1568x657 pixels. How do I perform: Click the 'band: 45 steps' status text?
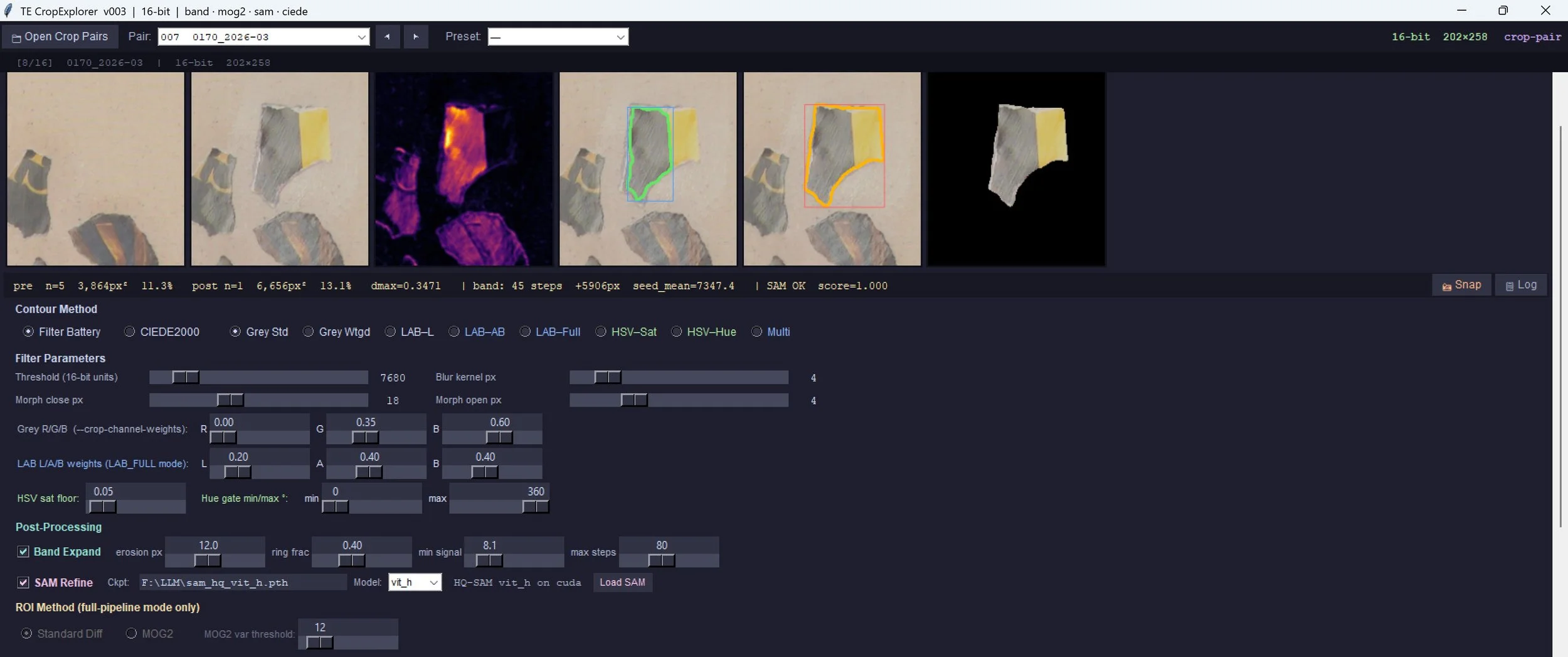pyautogui.click(x=517, y=286)
